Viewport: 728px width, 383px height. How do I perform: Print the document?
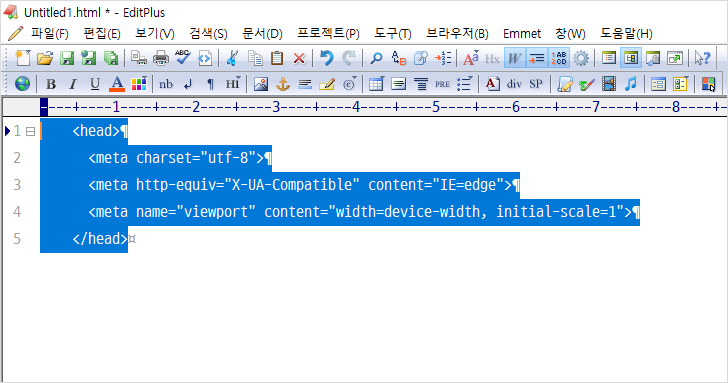point(161,58)
